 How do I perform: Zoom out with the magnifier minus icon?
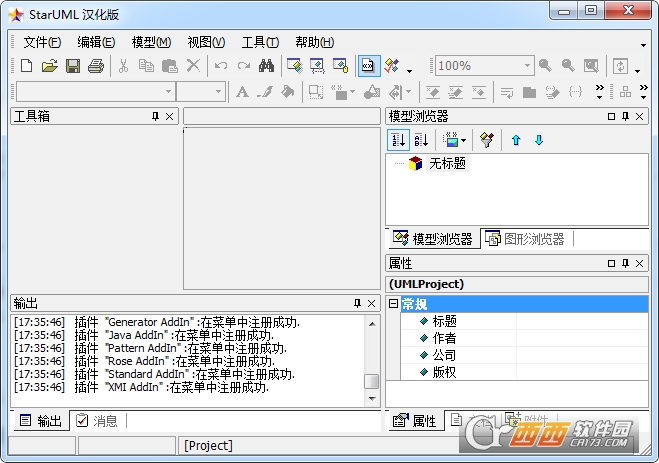click(568, 66)
